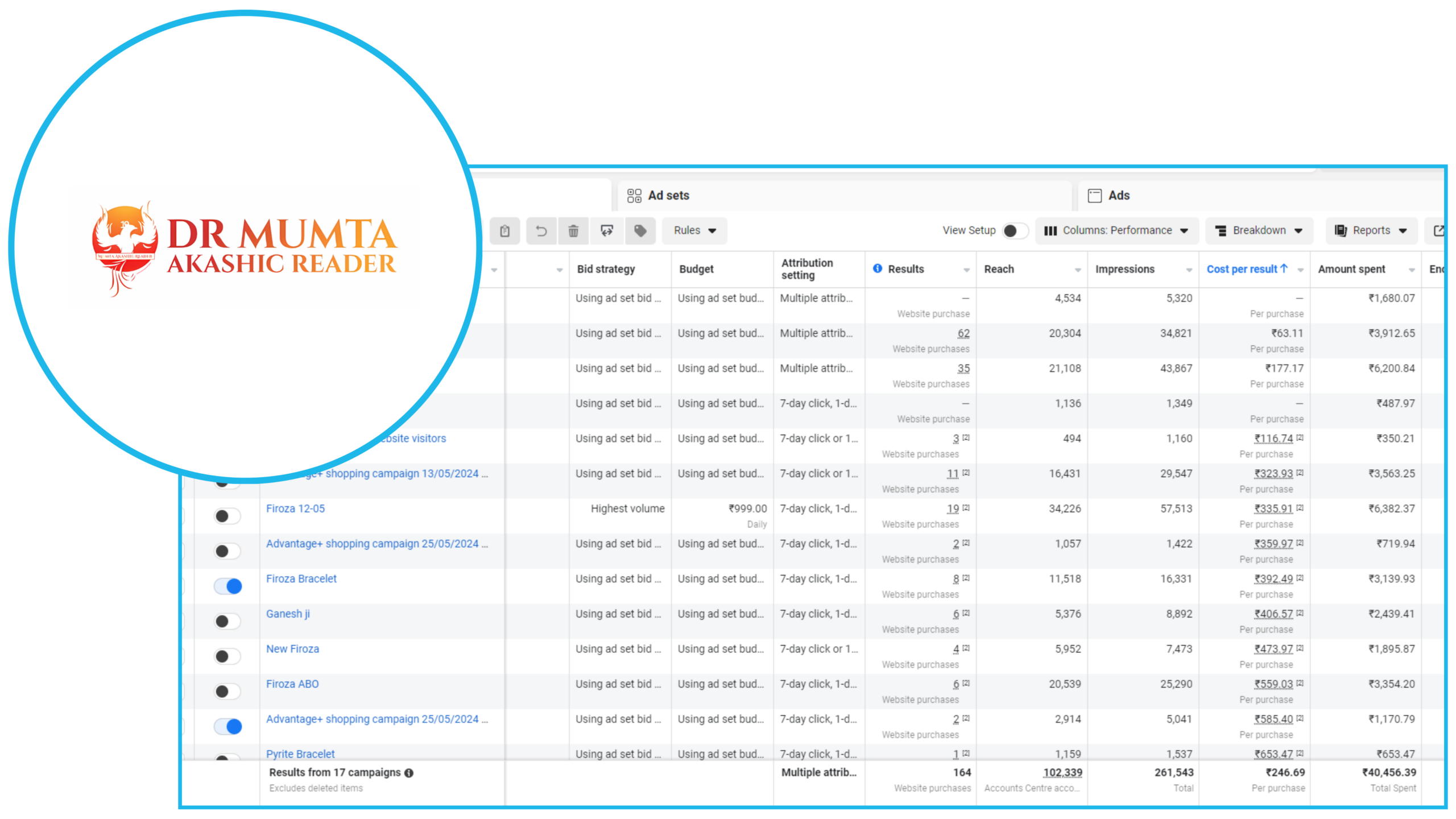Expand the Columns: Performance dropdown
Image resolution: width=1456 pixels, height=819 pixels.
pos(1116,231)
